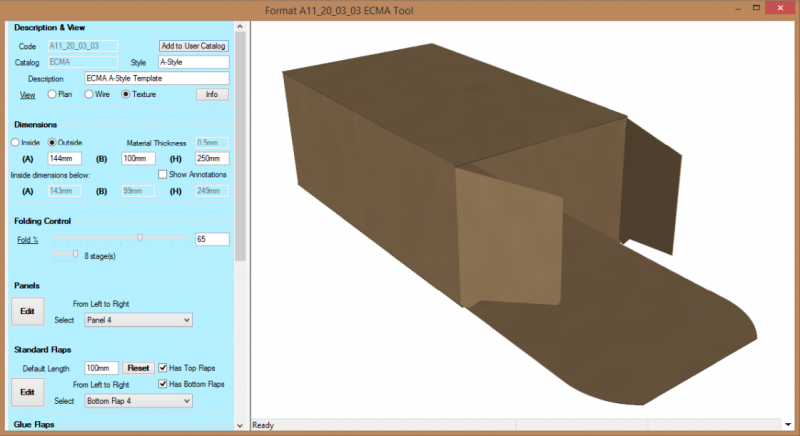Click the Reset default length button

click(138, 368)
